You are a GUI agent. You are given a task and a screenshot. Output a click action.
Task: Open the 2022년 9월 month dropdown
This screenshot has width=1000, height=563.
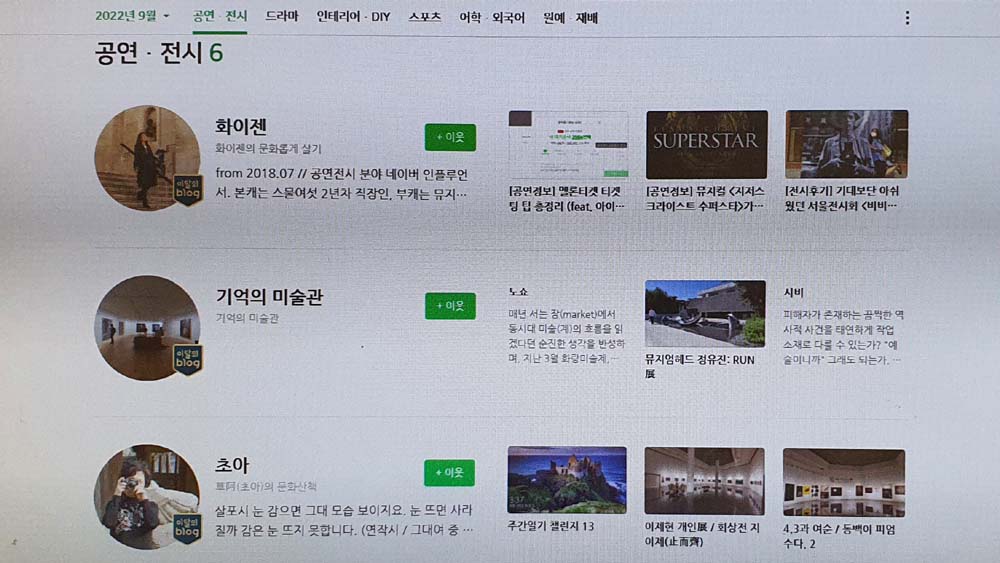tap(132, 16)
